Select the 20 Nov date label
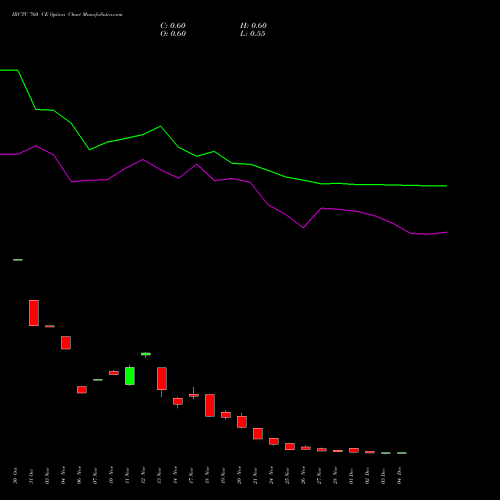Screen dimensions: 500x500 (239, 476)
